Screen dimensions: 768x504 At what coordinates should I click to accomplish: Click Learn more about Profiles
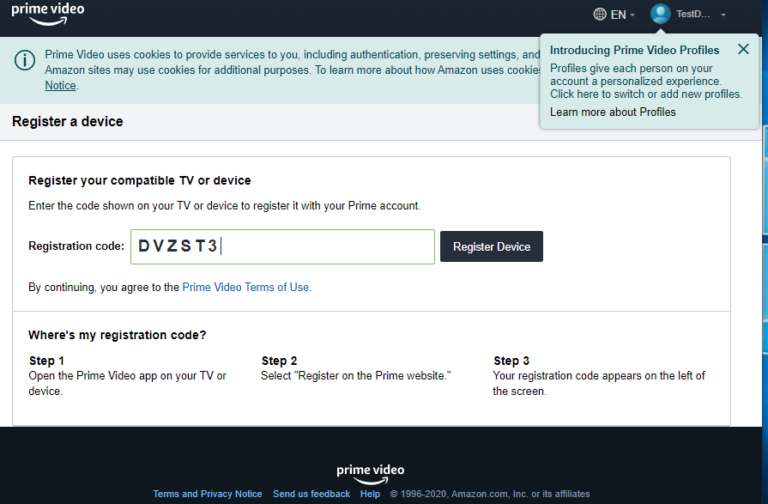613,112
